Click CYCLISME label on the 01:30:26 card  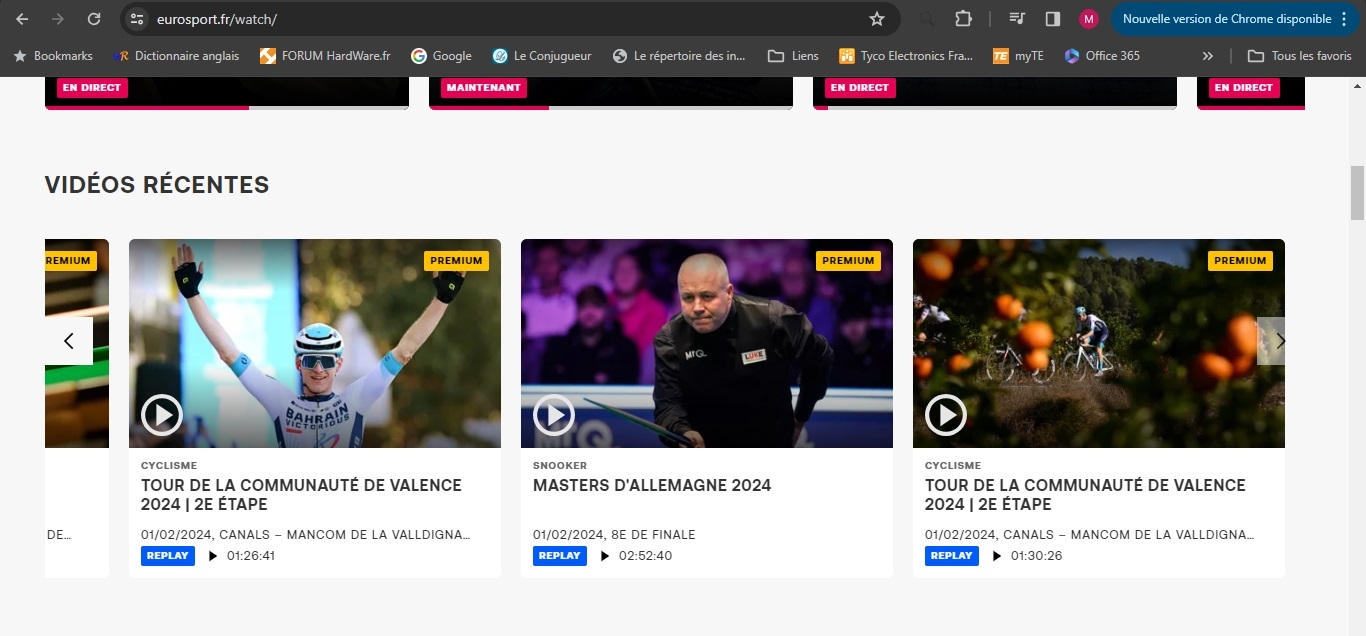tap(953, 466)
